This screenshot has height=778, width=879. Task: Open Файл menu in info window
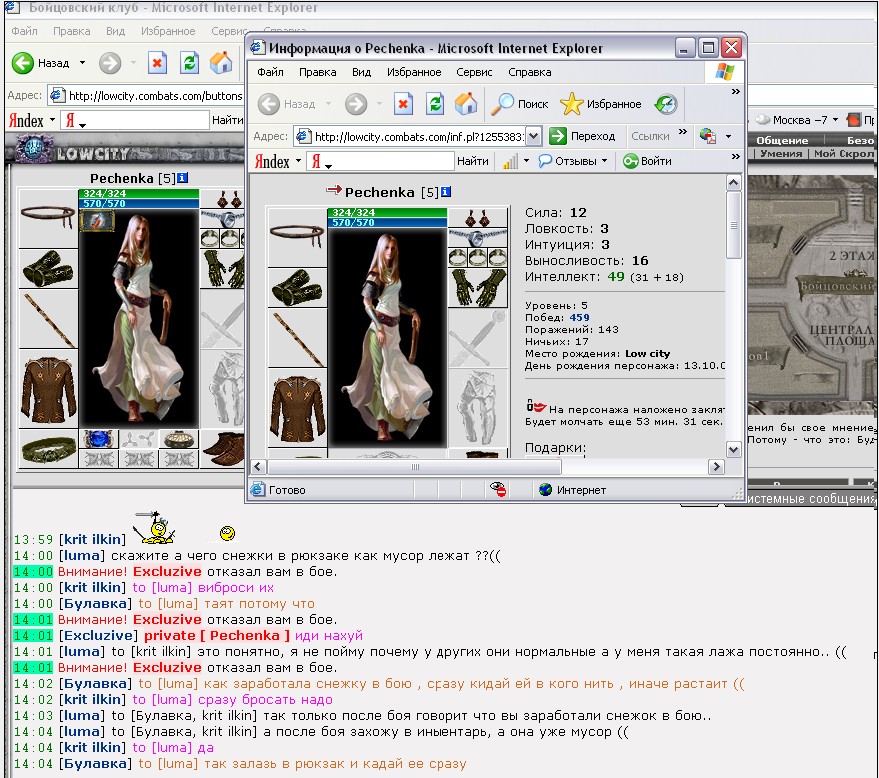[270, 72]
